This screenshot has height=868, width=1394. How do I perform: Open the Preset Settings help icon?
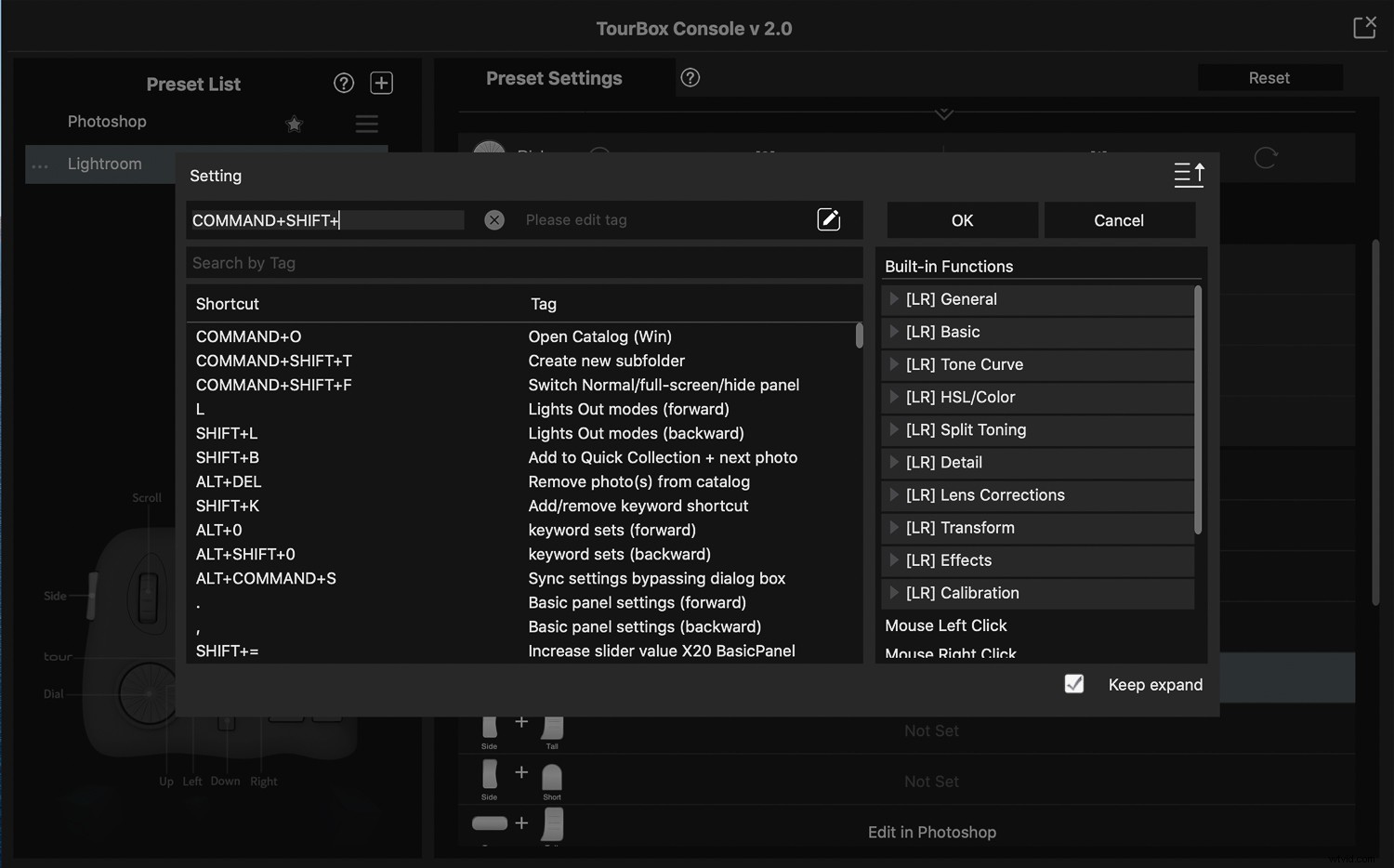[x=690, y=78]
